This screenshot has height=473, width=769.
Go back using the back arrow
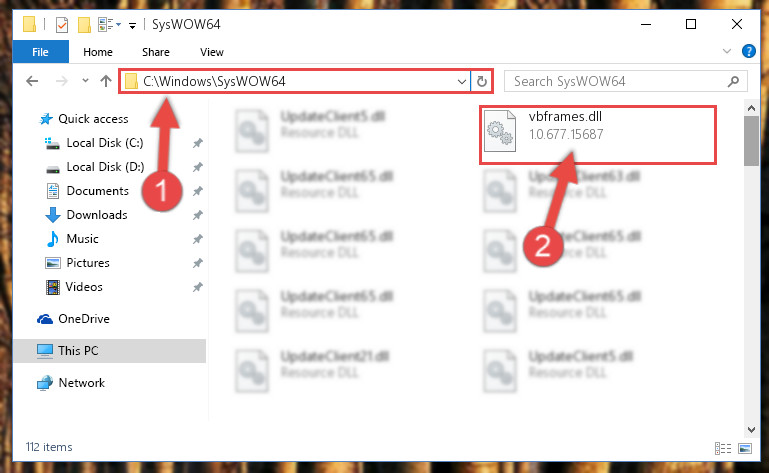coord(32,81)
